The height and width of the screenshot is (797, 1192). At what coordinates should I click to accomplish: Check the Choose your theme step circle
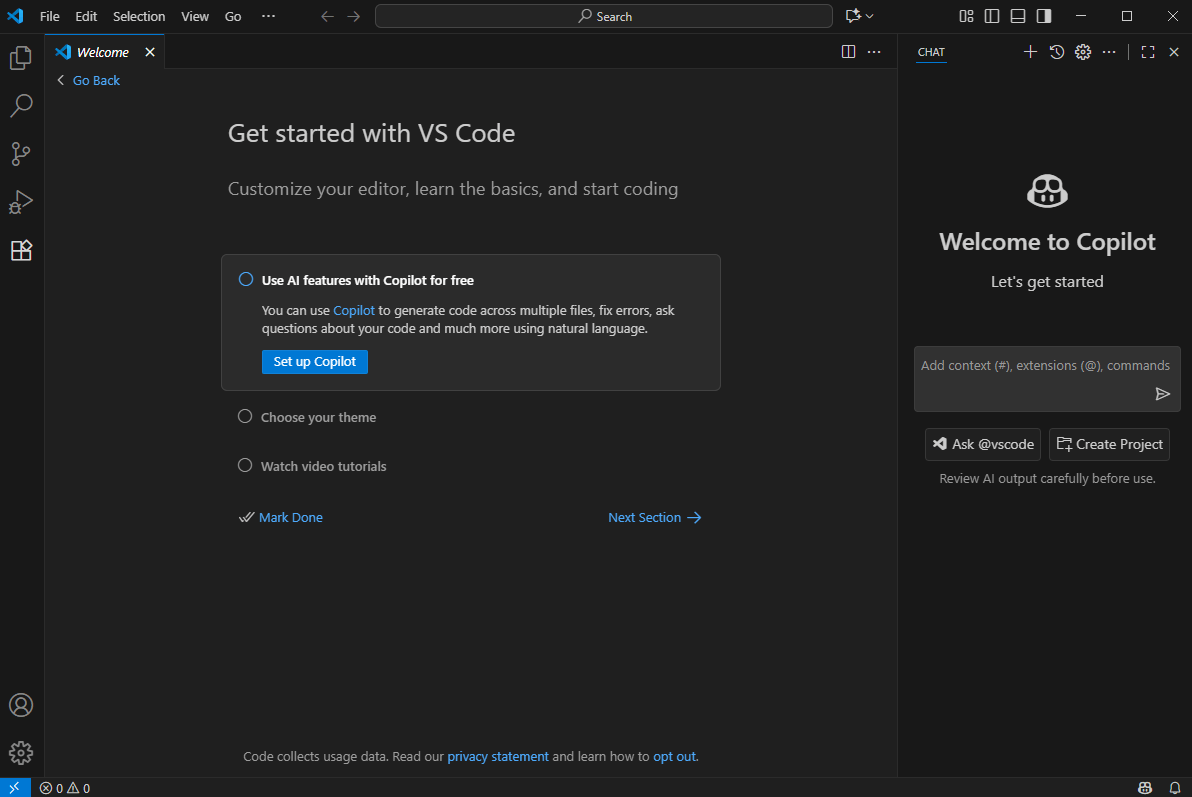pyautogui.click(x=245, y=416)
